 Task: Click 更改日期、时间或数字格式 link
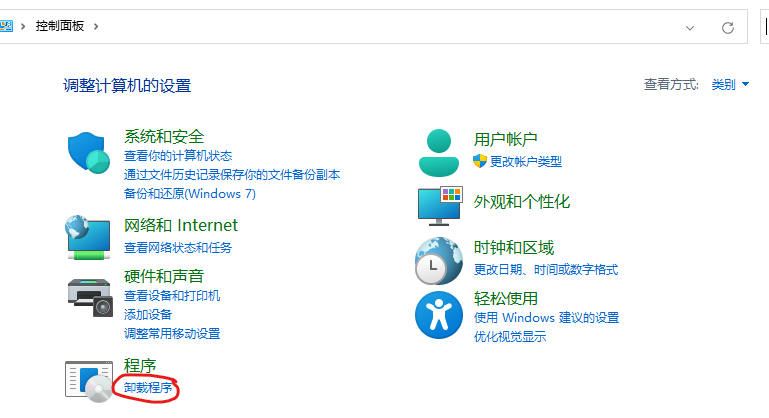[x=546, y=269]
